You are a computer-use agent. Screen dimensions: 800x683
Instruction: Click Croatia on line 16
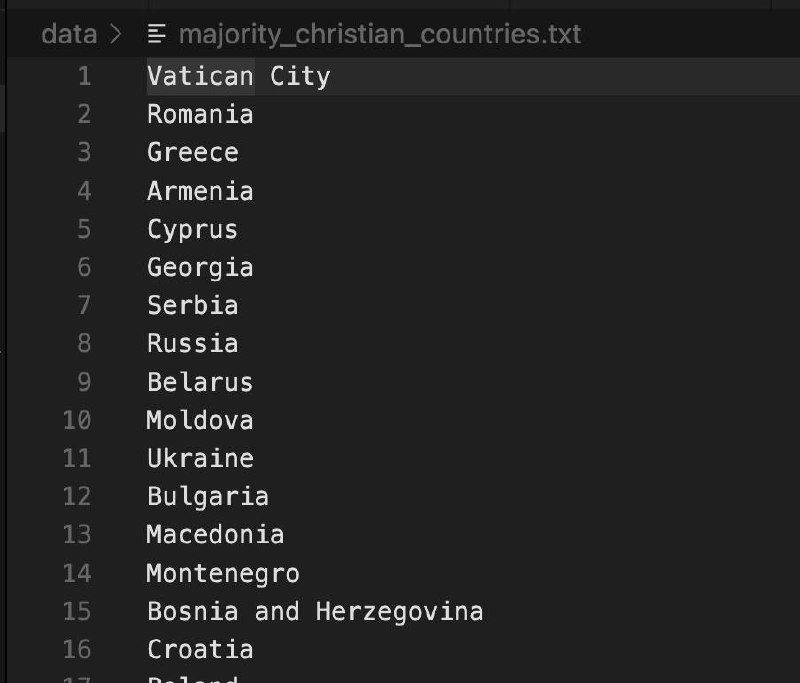200,649
